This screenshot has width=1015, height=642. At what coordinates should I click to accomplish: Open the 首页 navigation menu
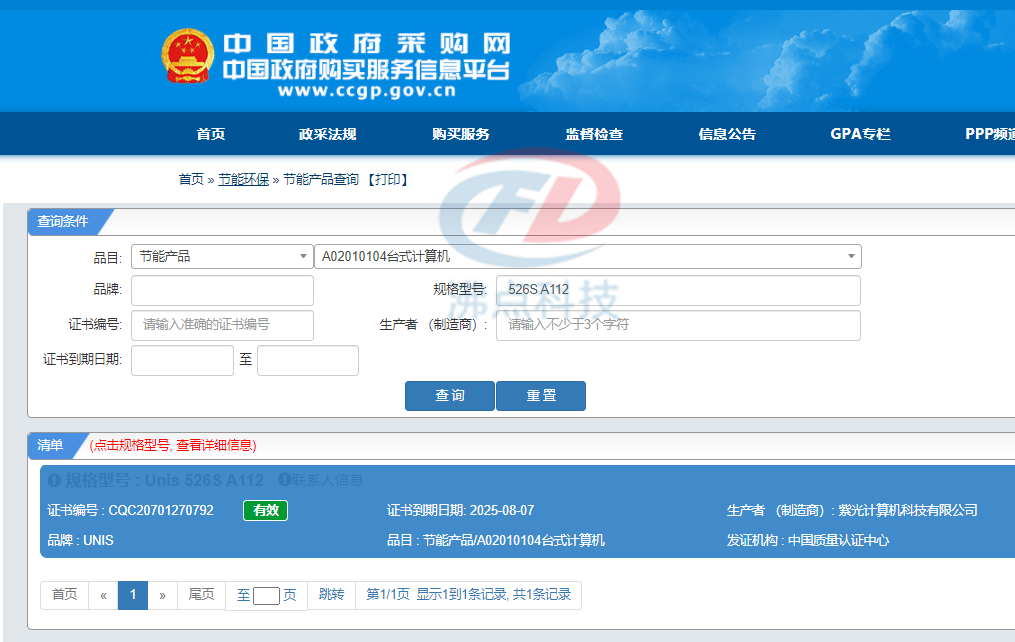(211, 134)
